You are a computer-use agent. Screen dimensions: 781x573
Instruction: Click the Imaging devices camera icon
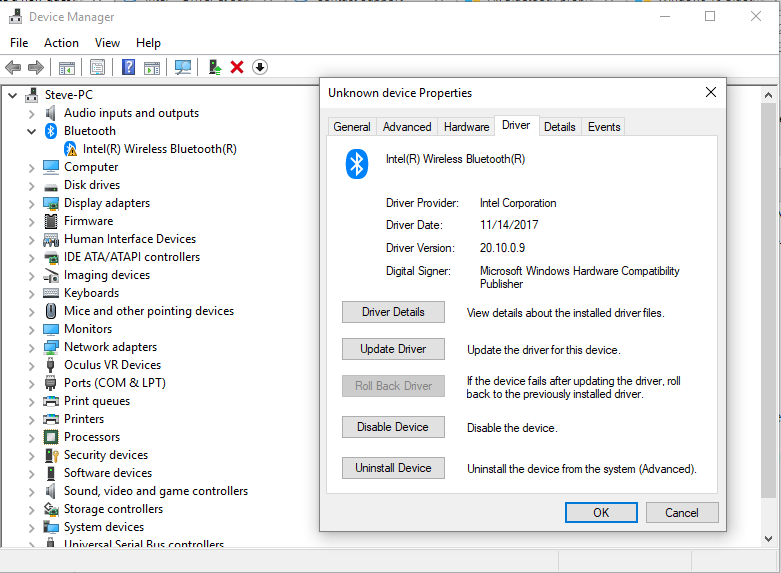point(51,275)
